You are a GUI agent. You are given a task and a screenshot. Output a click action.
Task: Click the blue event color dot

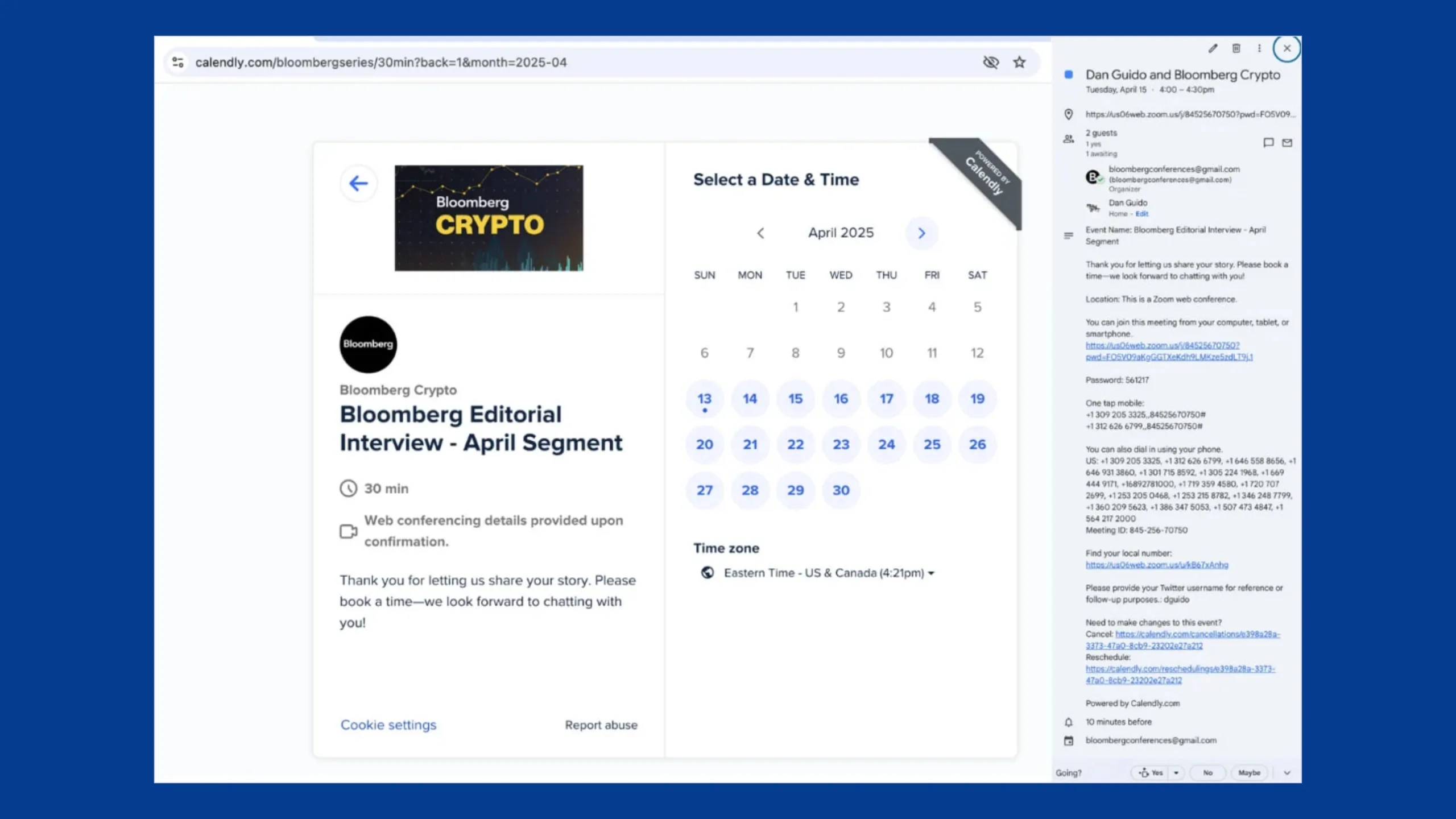coord(1069,75)
